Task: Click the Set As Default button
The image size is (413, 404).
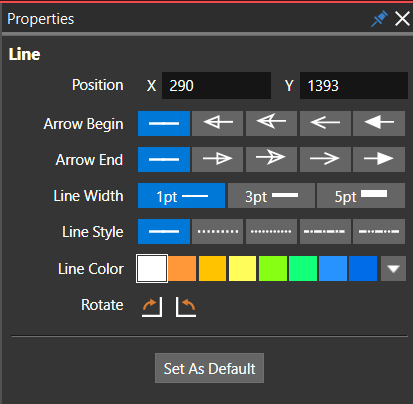Action: coord(209,368)
